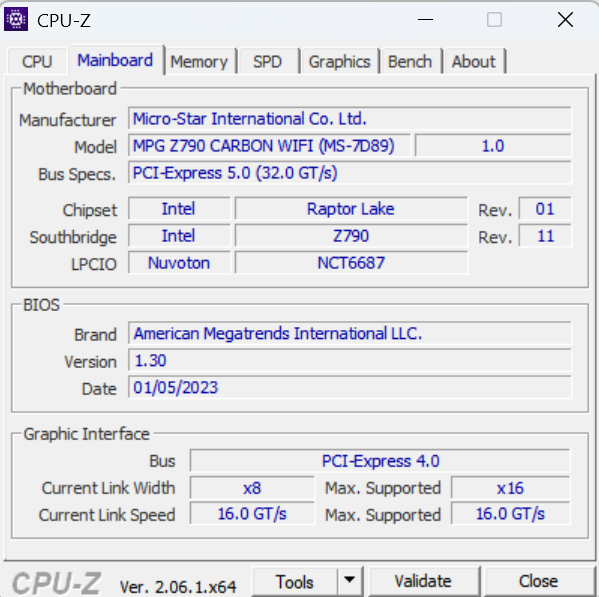
Task: Open the Graphics tab
Action: pyautogui.click(x=339, y=61)
